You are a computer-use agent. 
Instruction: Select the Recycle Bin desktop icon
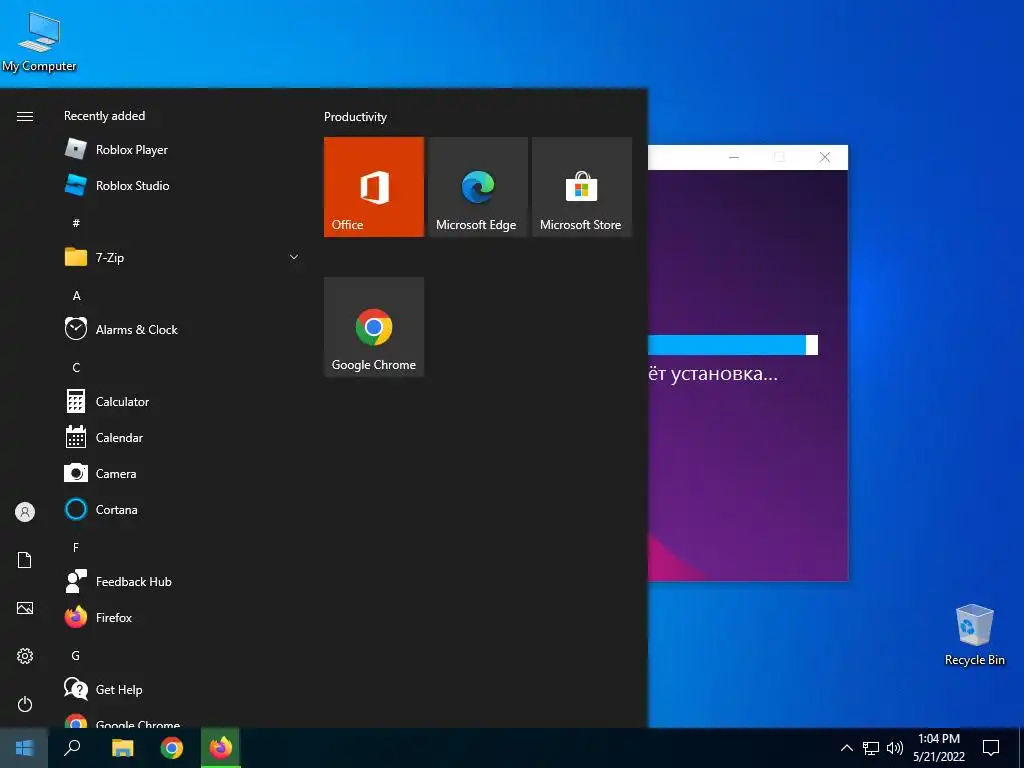click(x=974, y=635)
